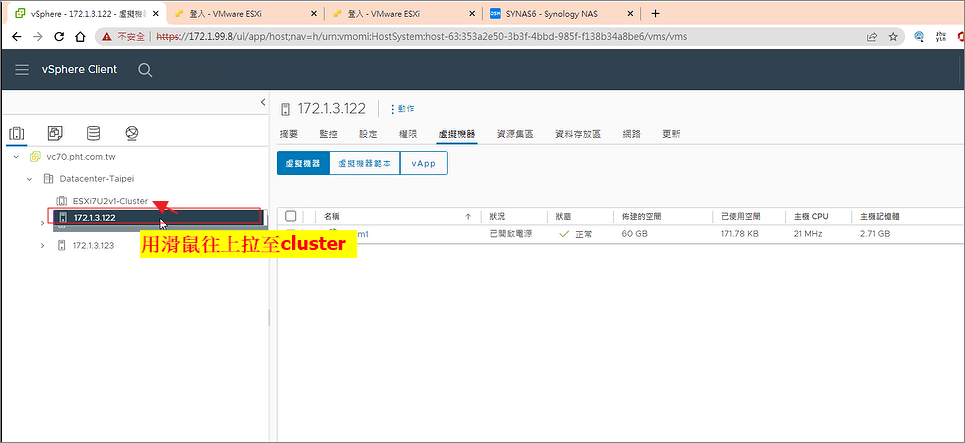The height and width of the screenshot is (443, 965).
Task: Click the browser forward arrow
Action: pos(38,37)
